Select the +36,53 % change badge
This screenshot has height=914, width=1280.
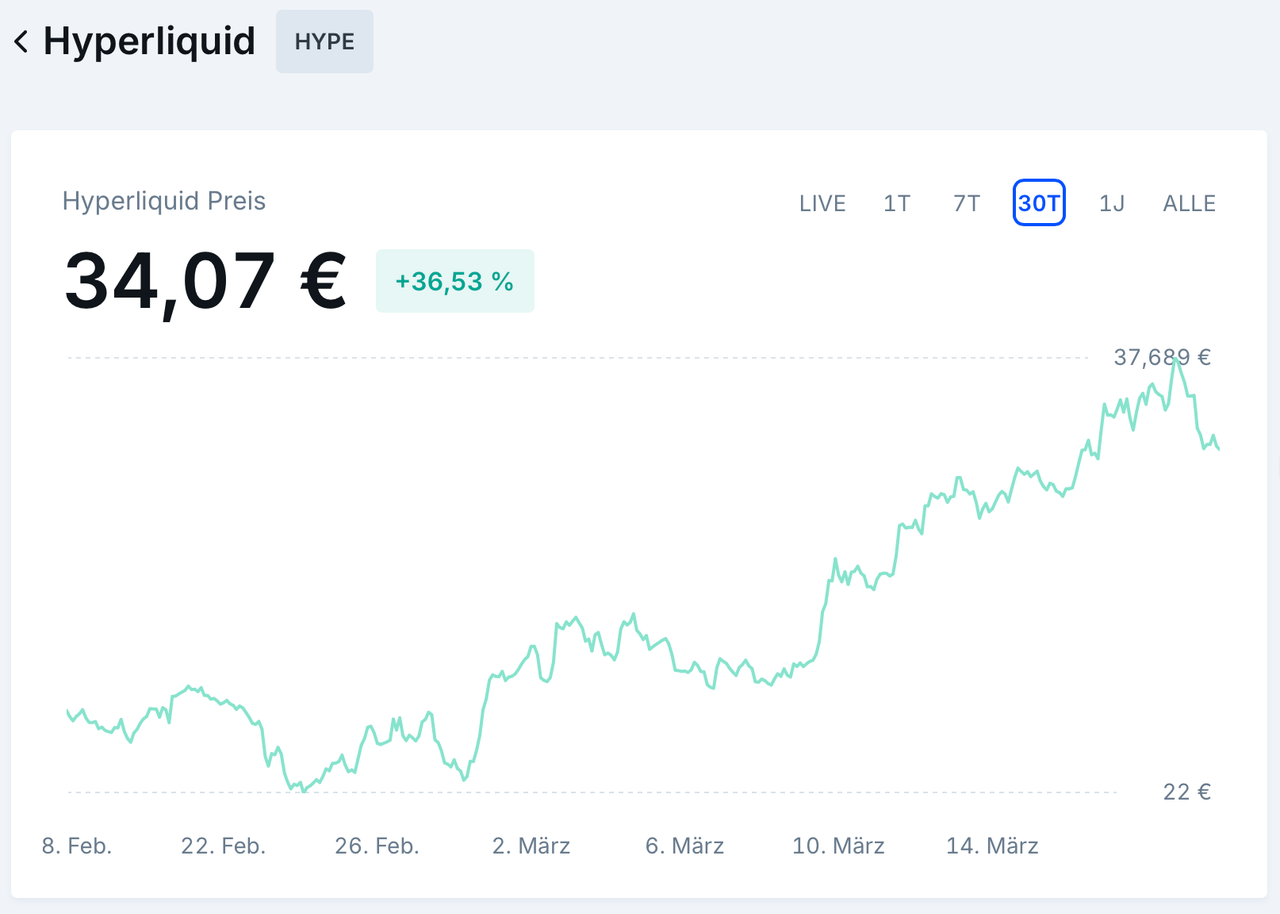[x=454, y=281]
